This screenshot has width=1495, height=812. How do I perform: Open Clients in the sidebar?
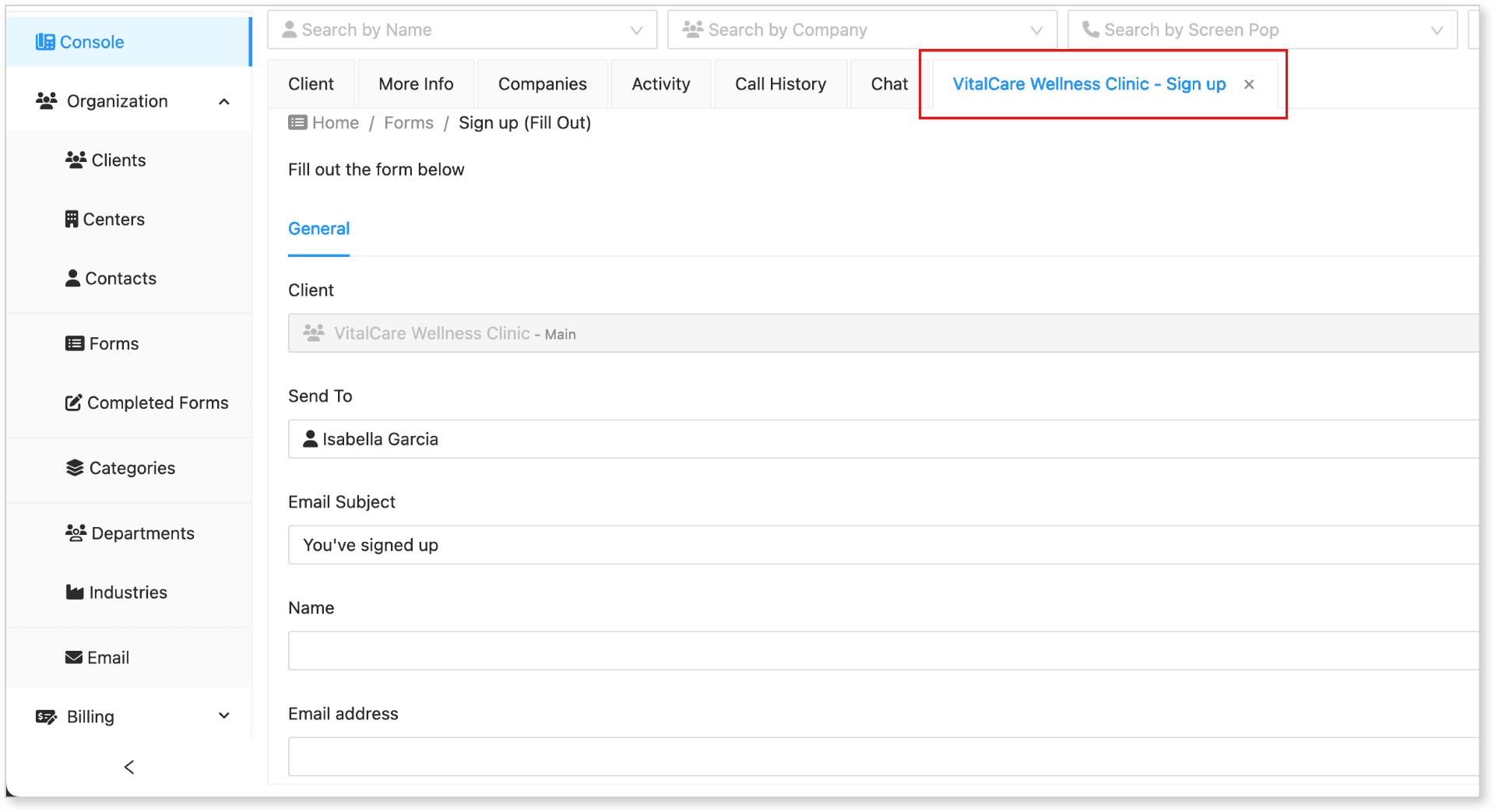pos(128,160)
